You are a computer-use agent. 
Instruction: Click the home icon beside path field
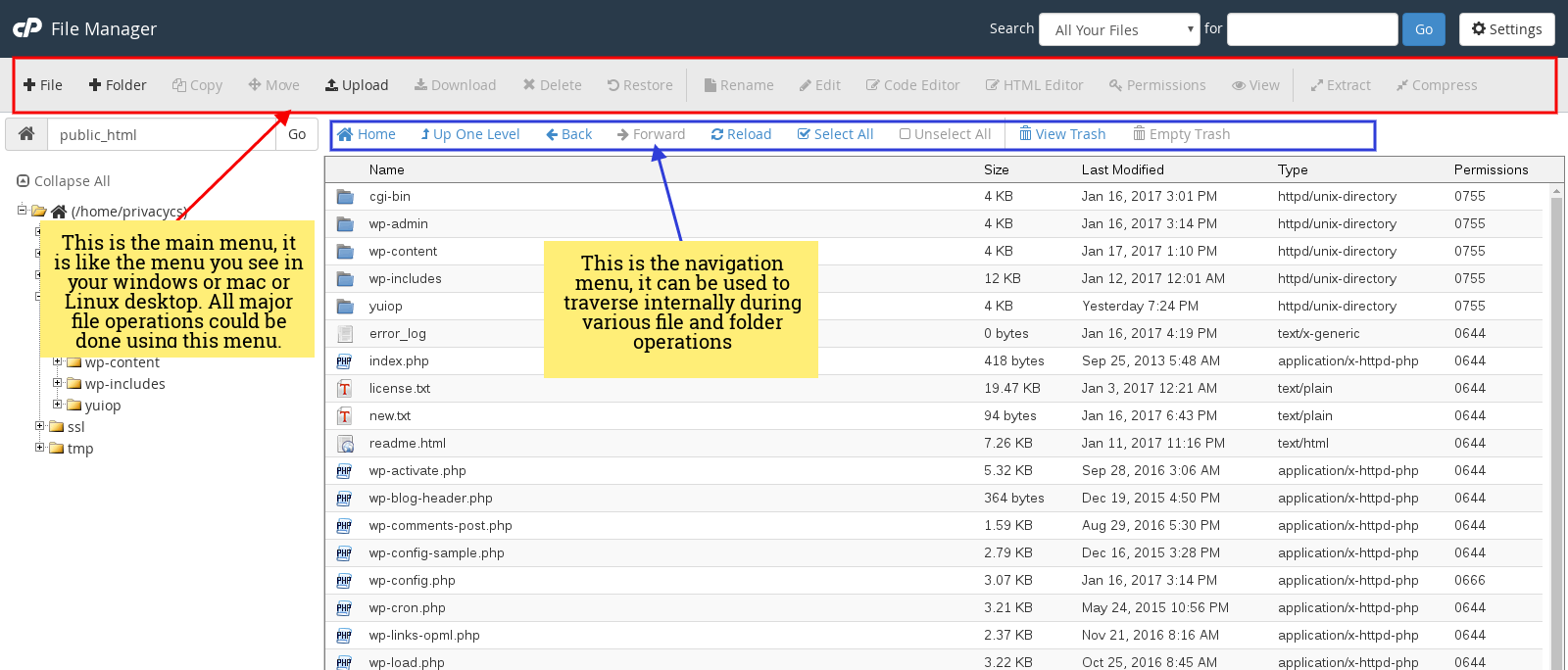point(26,134)
